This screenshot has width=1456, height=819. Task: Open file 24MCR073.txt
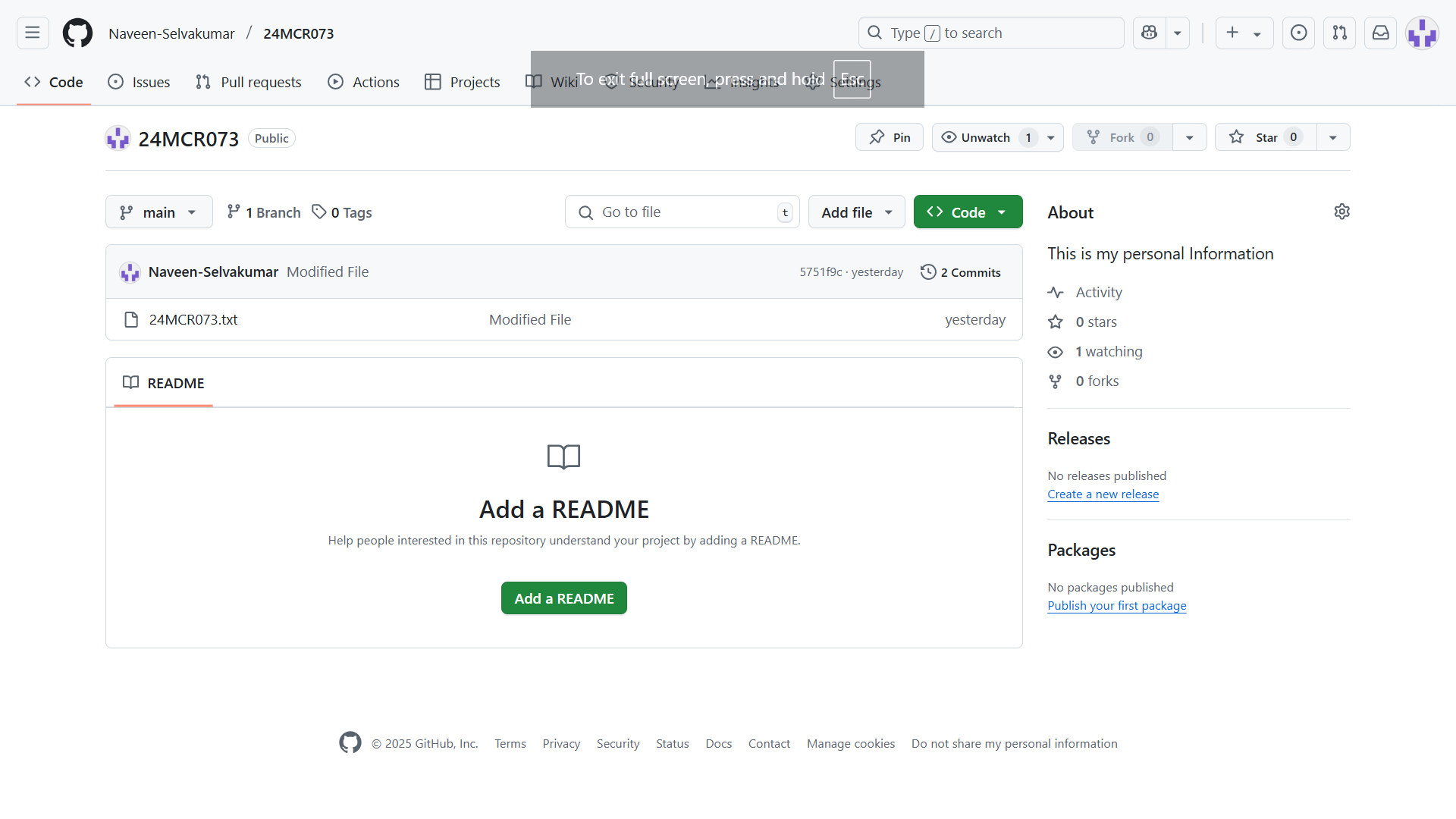[193, 319]
